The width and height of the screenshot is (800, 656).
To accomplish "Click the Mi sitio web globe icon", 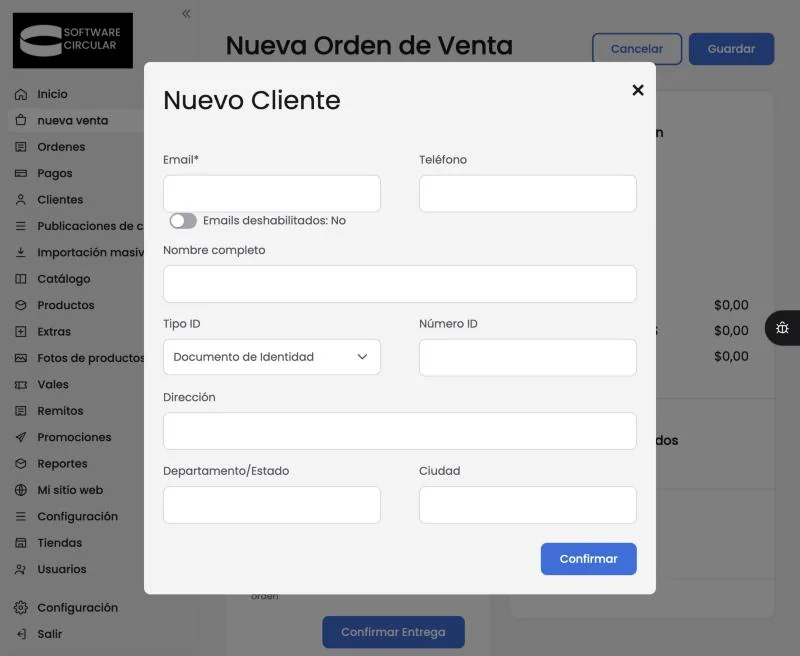I will pyautogui.click(x=21, y=490).
